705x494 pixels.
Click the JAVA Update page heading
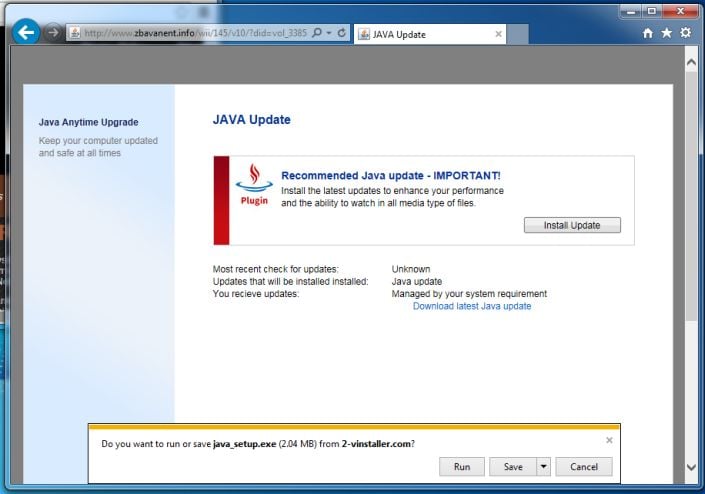(x=251, y=120)
